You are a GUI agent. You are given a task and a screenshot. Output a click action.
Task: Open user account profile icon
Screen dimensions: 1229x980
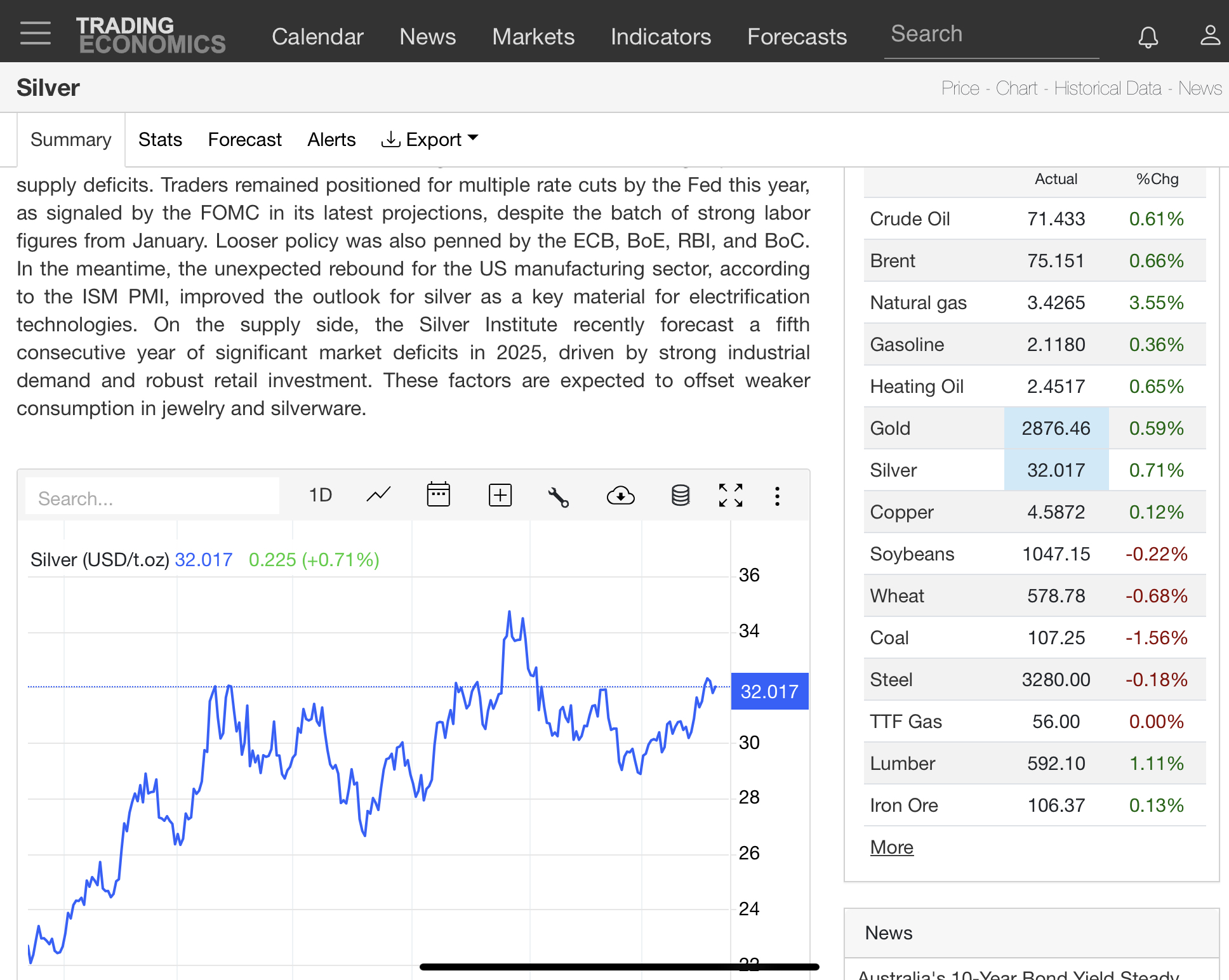click(1210, 35)
